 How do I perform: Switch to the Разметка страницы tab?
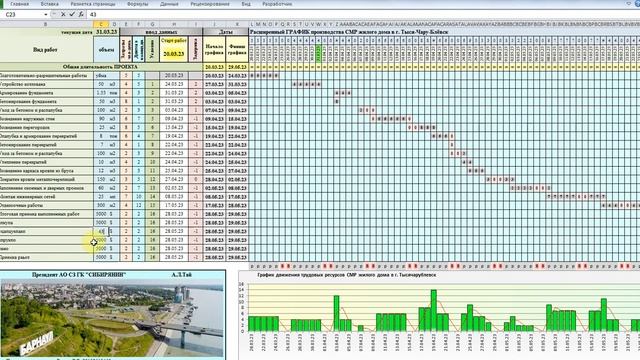point(93,4)
